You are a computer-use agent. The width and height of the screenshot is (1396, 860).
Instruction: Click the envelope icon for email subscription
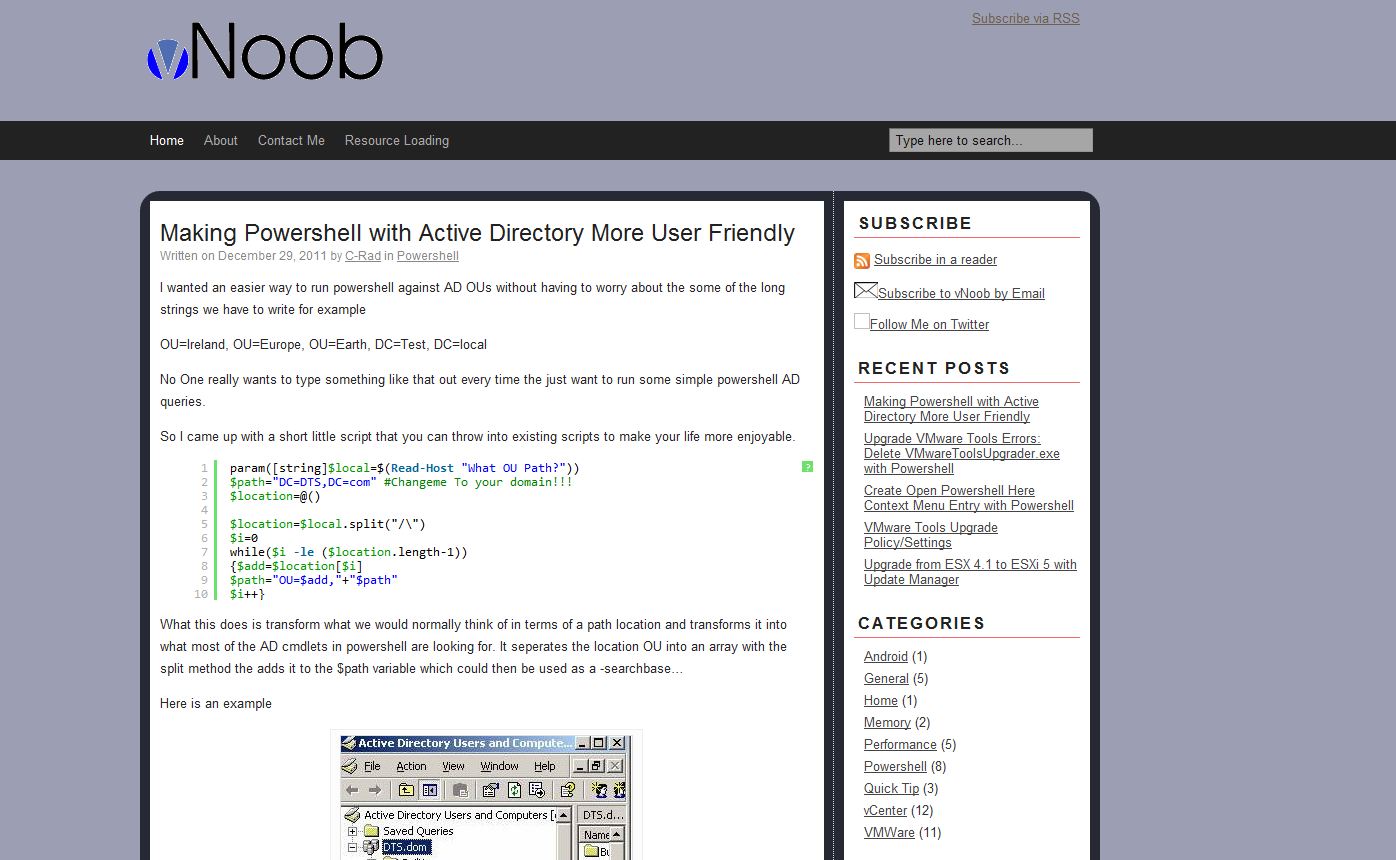pos(864,290)
